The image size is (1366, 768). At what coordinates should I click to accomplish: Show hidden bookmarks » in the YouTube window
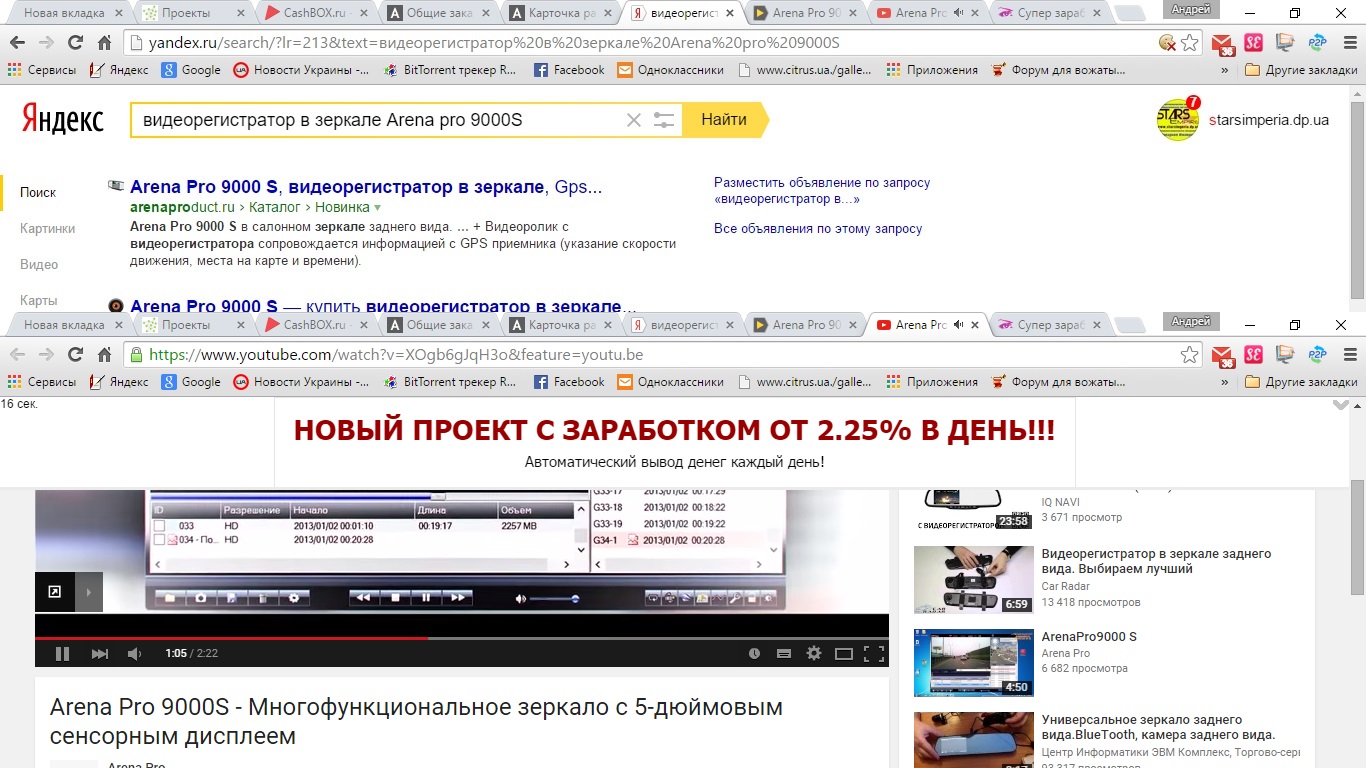1225,382
